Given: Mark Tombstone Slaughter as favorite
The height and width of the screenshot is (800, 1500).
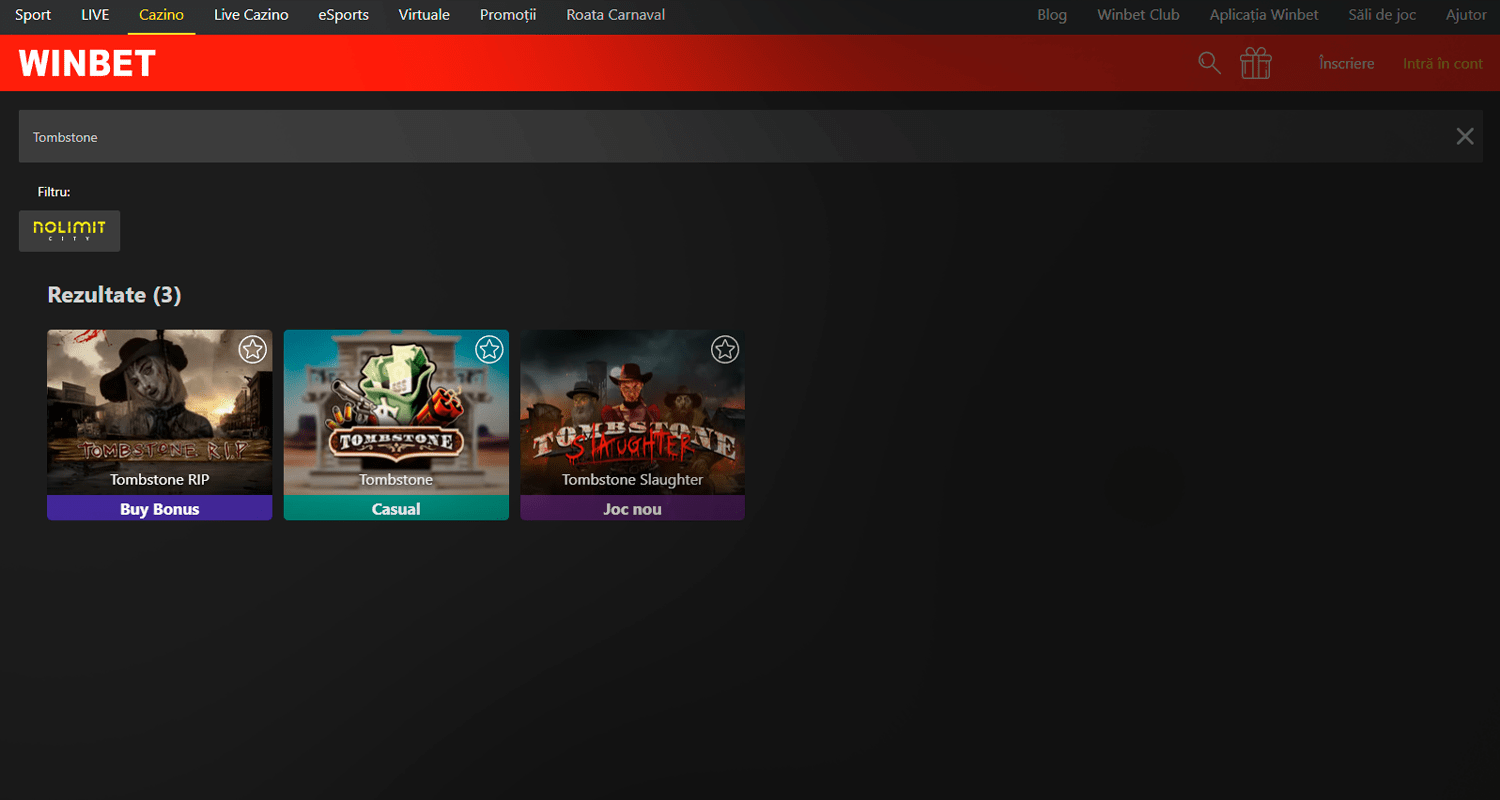Looking at the screenshot, I should click(x=725, y=349).
